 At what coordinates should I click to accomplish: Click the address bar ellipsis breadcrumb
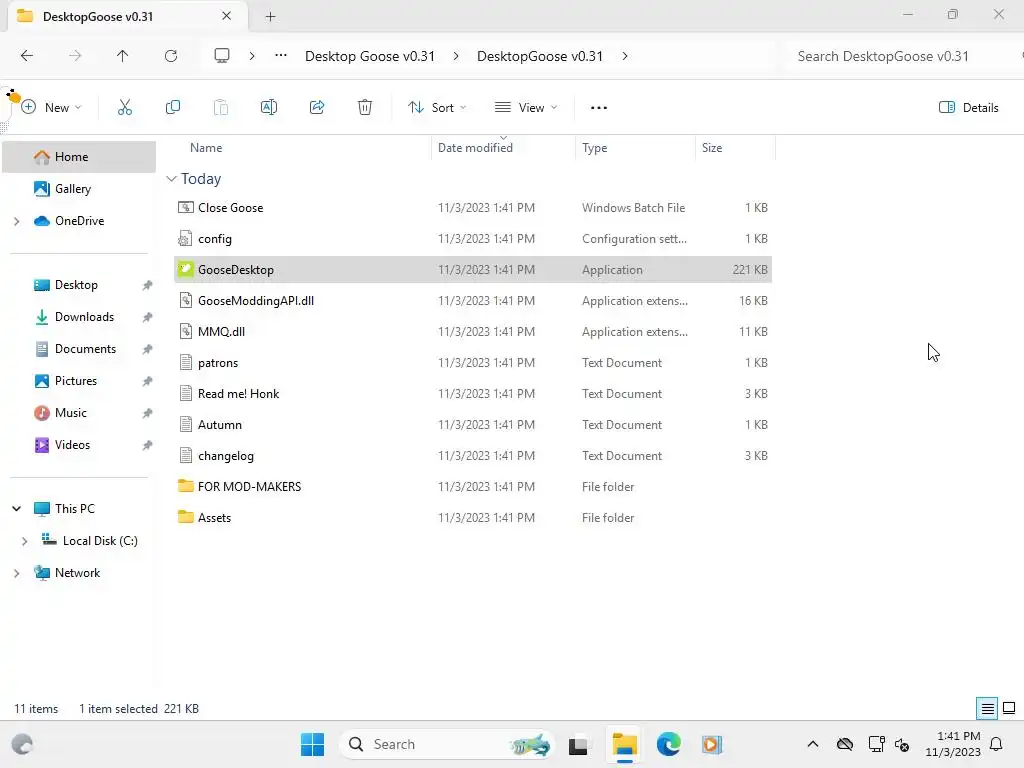(x=281, y=56)
